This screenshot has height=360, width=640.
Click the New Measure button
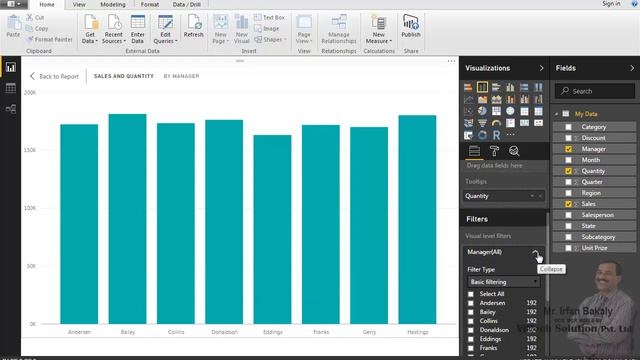pyautogui.click(x=378, y=29)
